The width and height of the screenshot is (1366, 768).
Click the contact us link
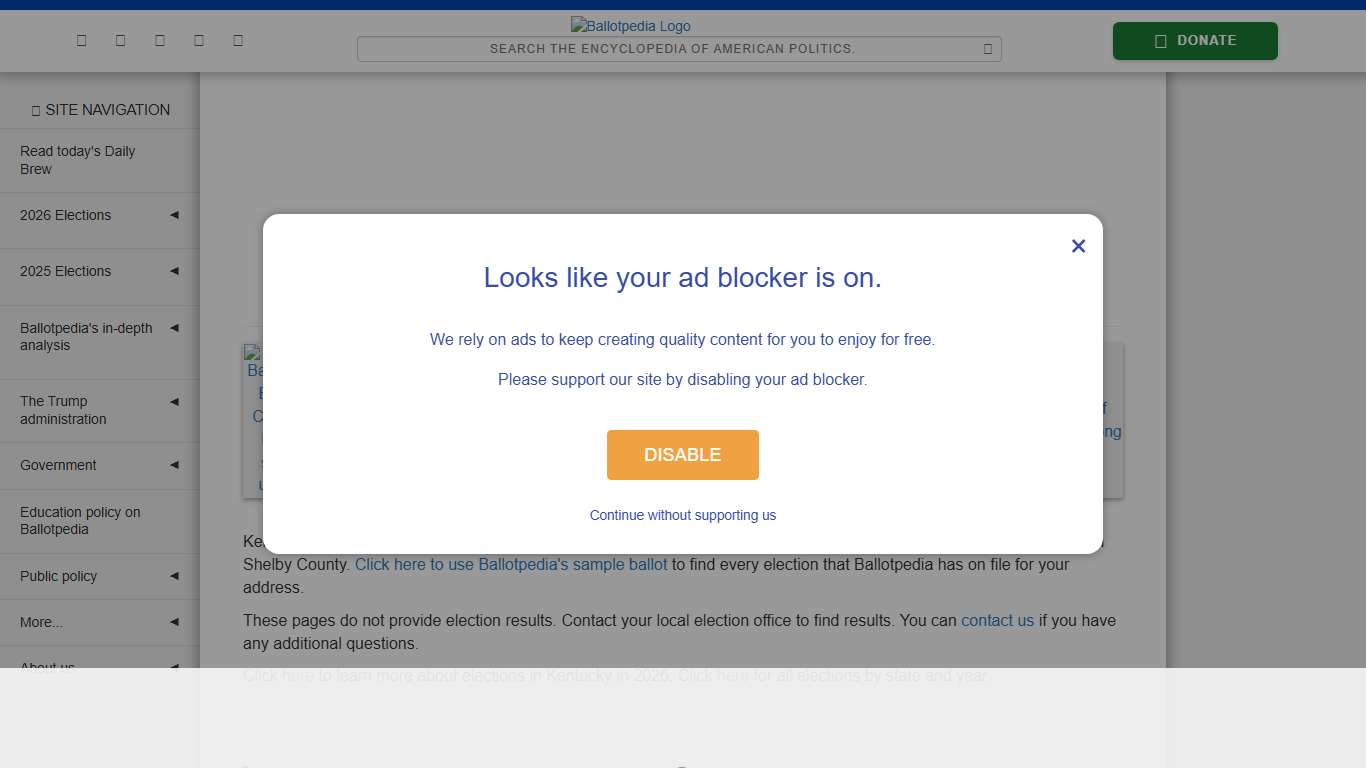click(997, 620)
